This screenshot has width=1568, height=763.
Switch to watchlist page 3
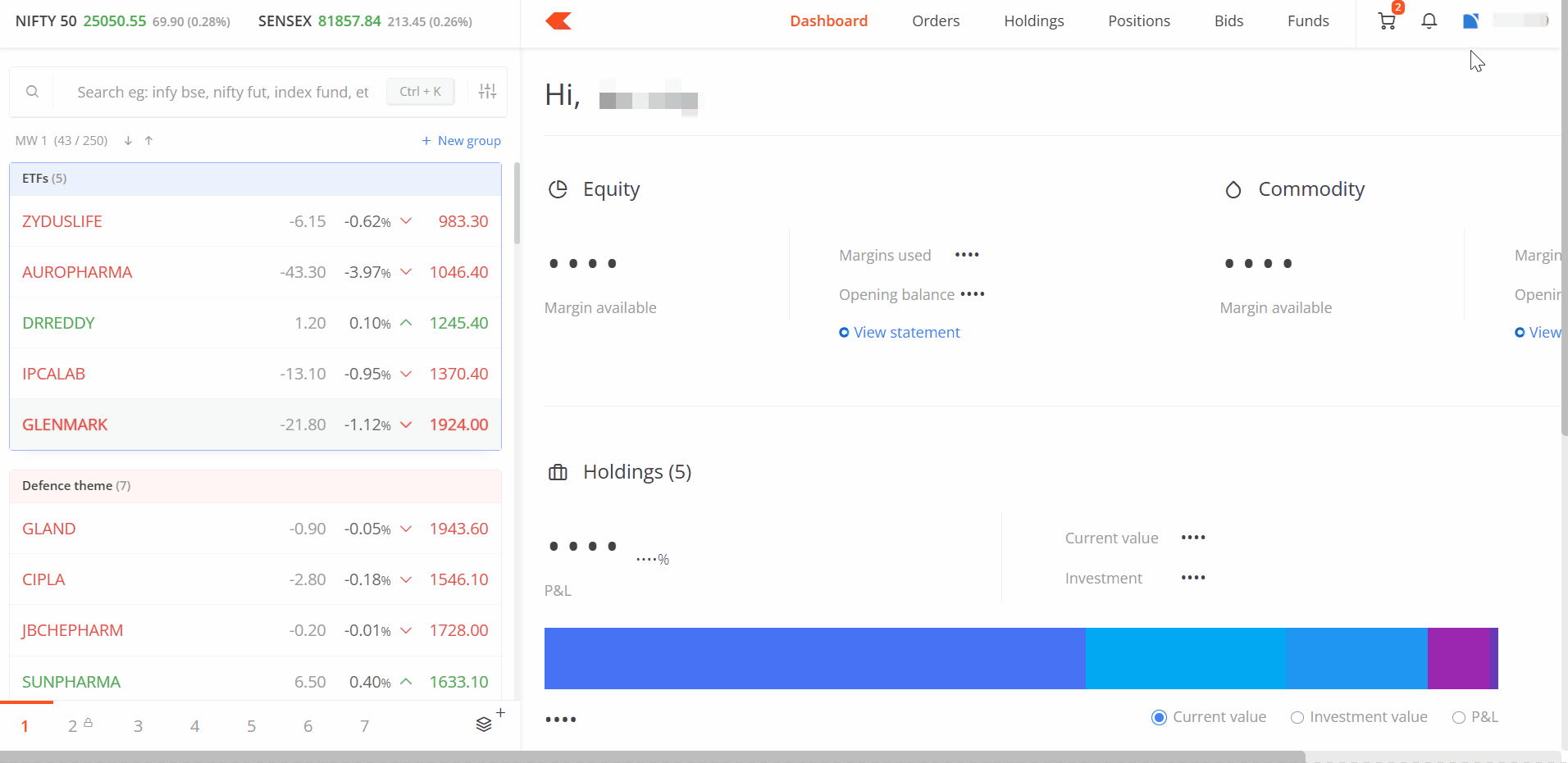point(138,726)
